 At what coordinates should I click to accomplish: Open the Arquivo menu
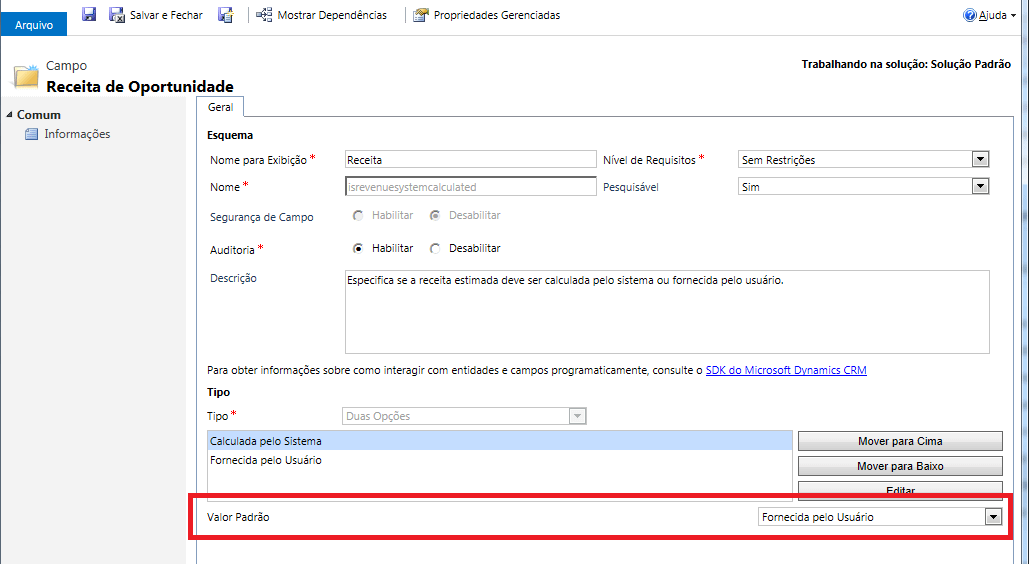tap(34, 24)
